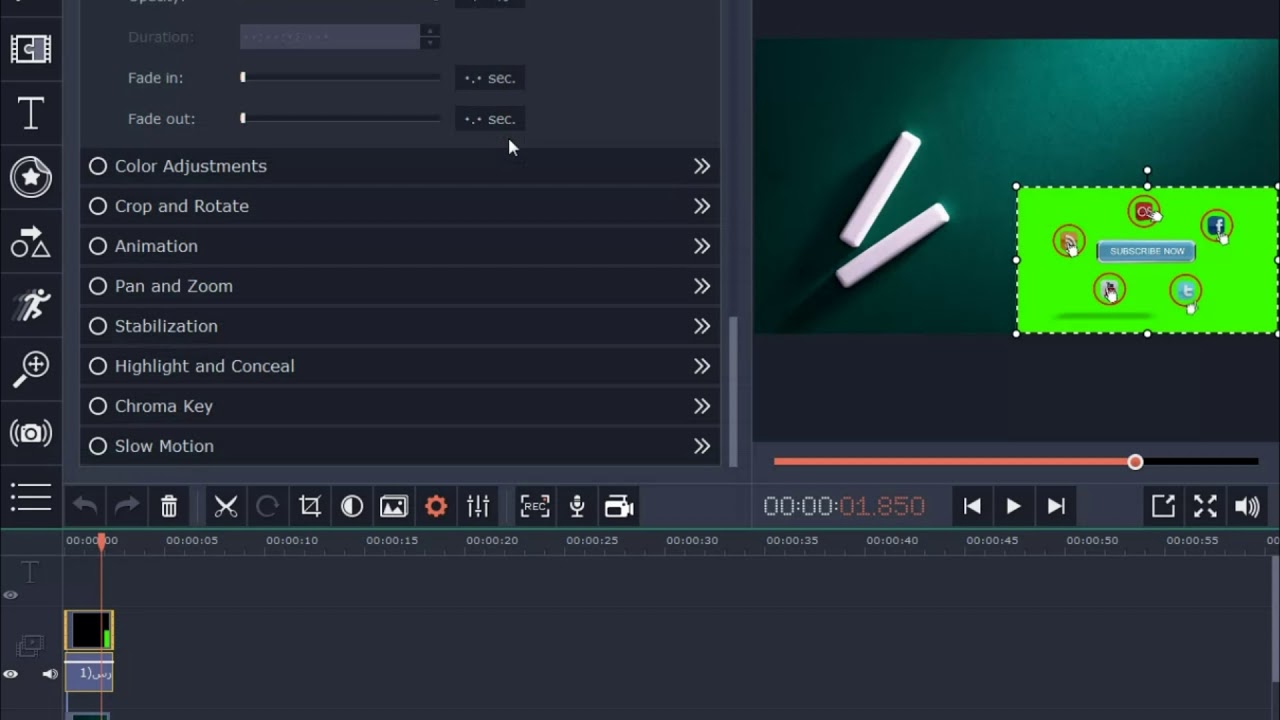Open the Titles tool in sidebar
Image resolution: width=1280 pixels, height=720 pixels.
point(31,113)
